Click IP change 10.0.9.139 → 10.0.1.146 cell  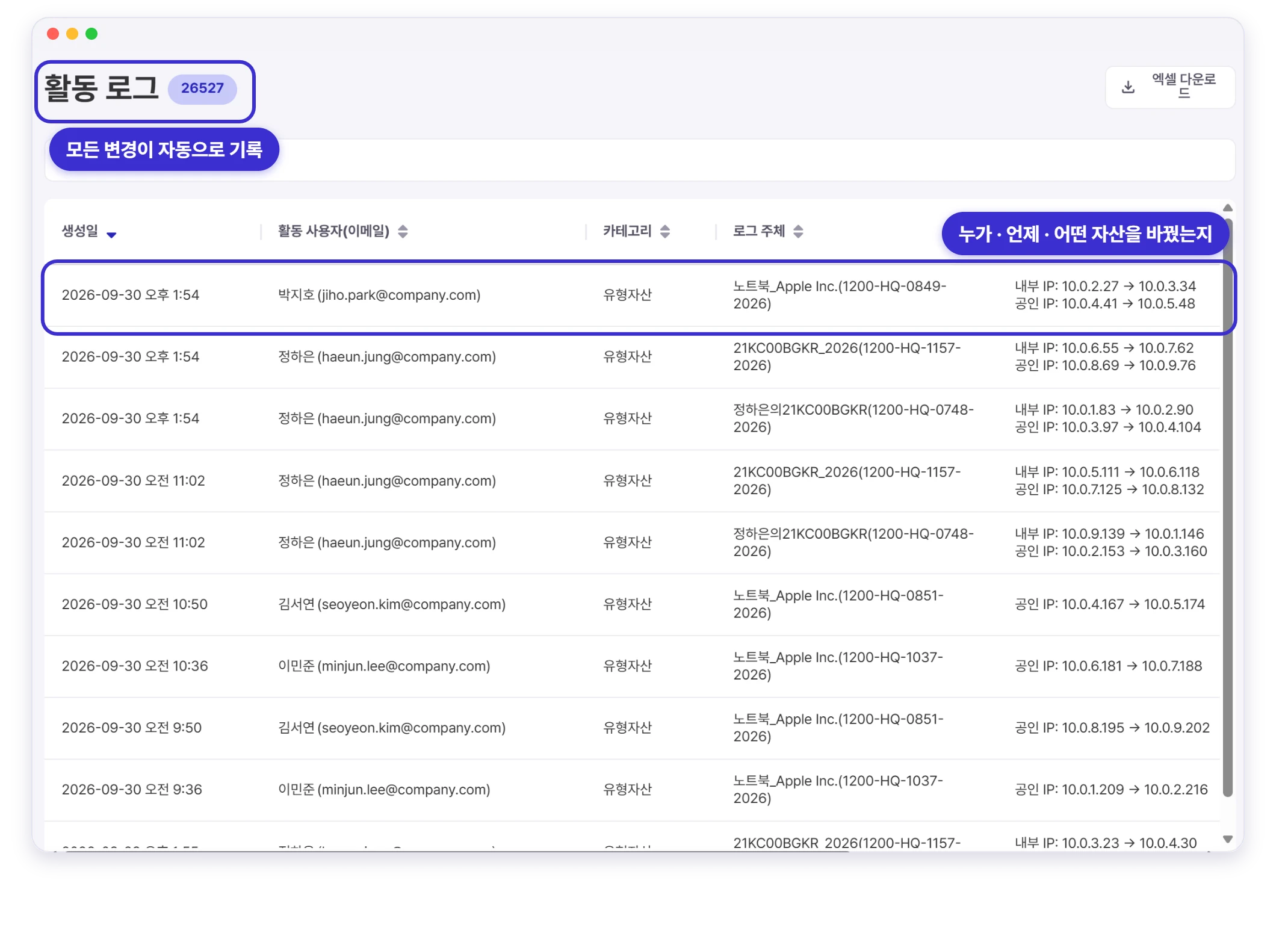point(1109,534)
